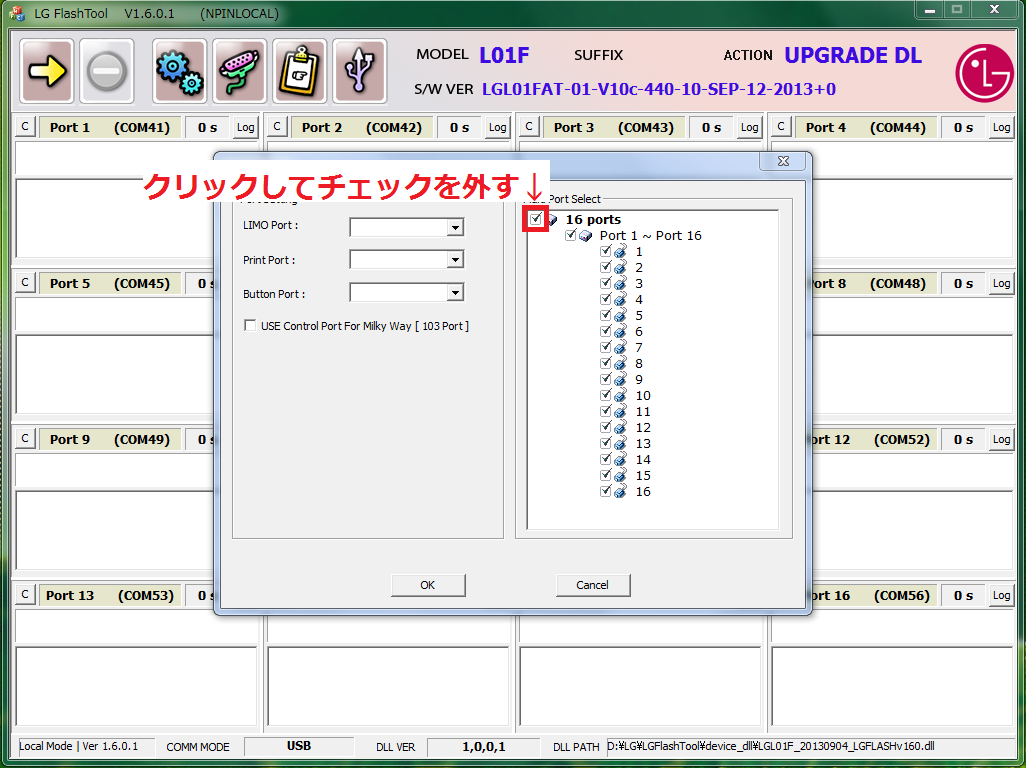Click the plug icon of port 13
The image size is (1026, 768).
click(620, 444)
